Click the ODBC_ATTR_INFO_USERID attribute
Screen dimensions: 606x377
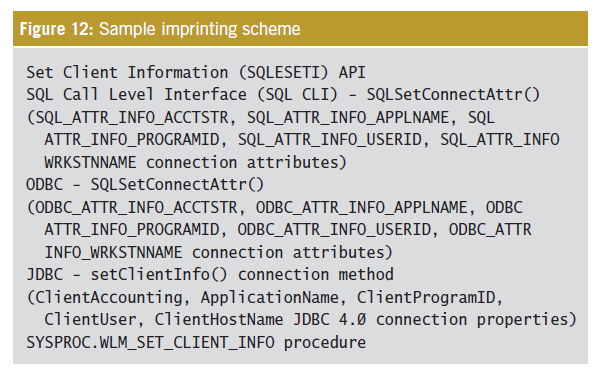pos(334,230)
